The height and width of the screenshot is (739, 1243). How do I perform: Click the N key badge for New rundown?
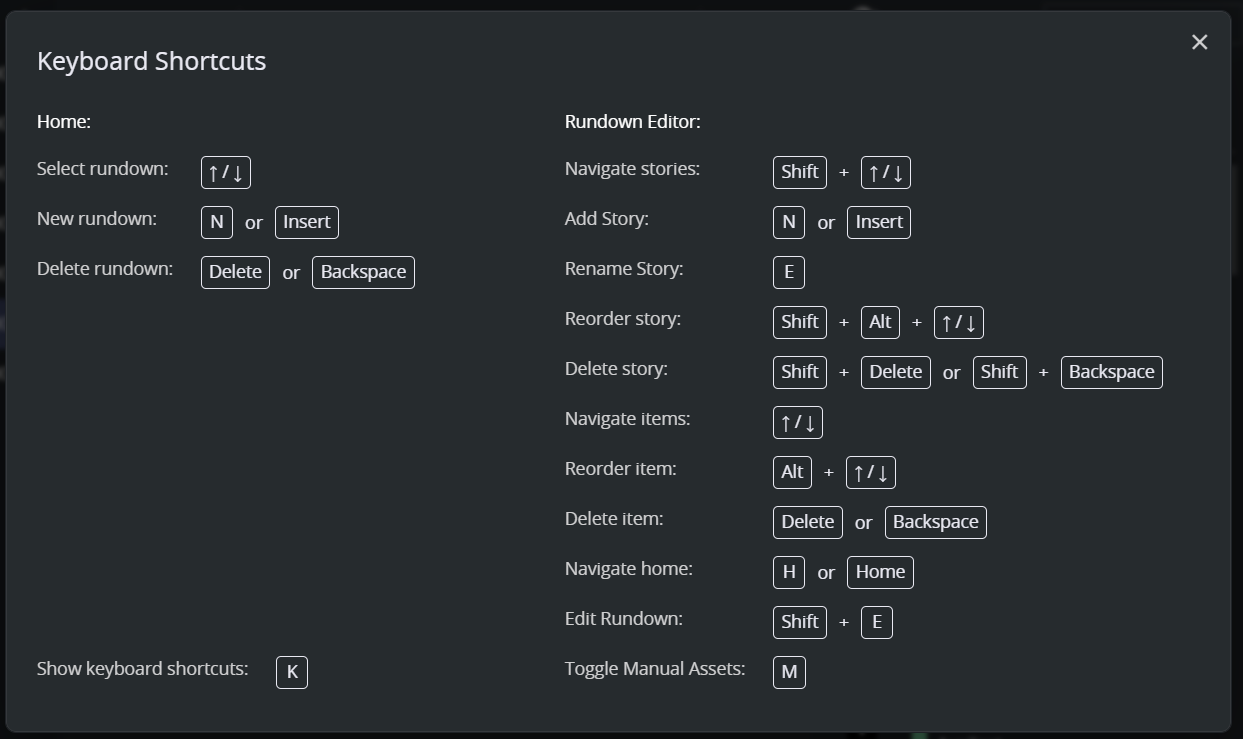coord(217,222)
